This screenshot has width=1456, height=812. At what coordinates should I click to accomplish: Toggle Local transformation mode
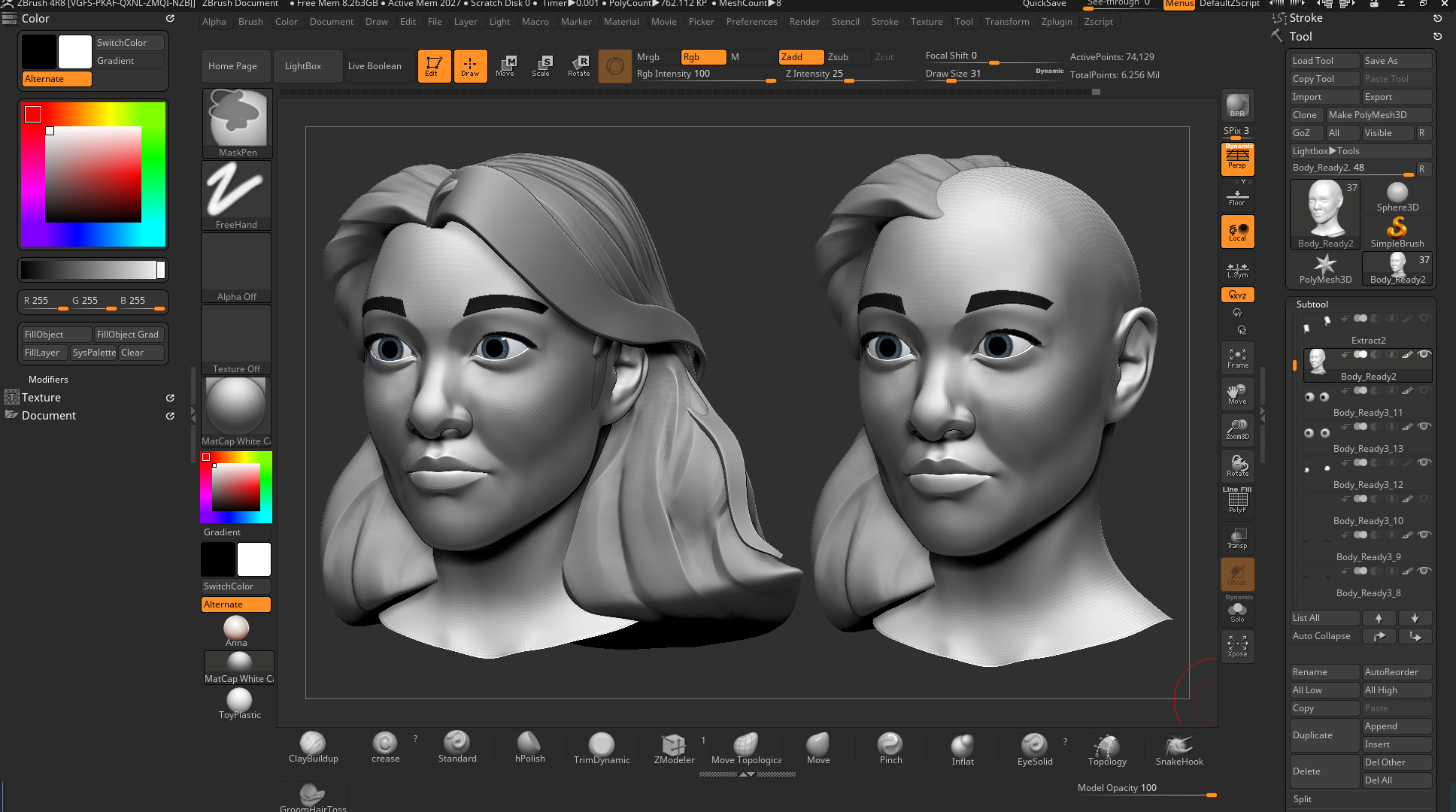tap(1237, 232)
